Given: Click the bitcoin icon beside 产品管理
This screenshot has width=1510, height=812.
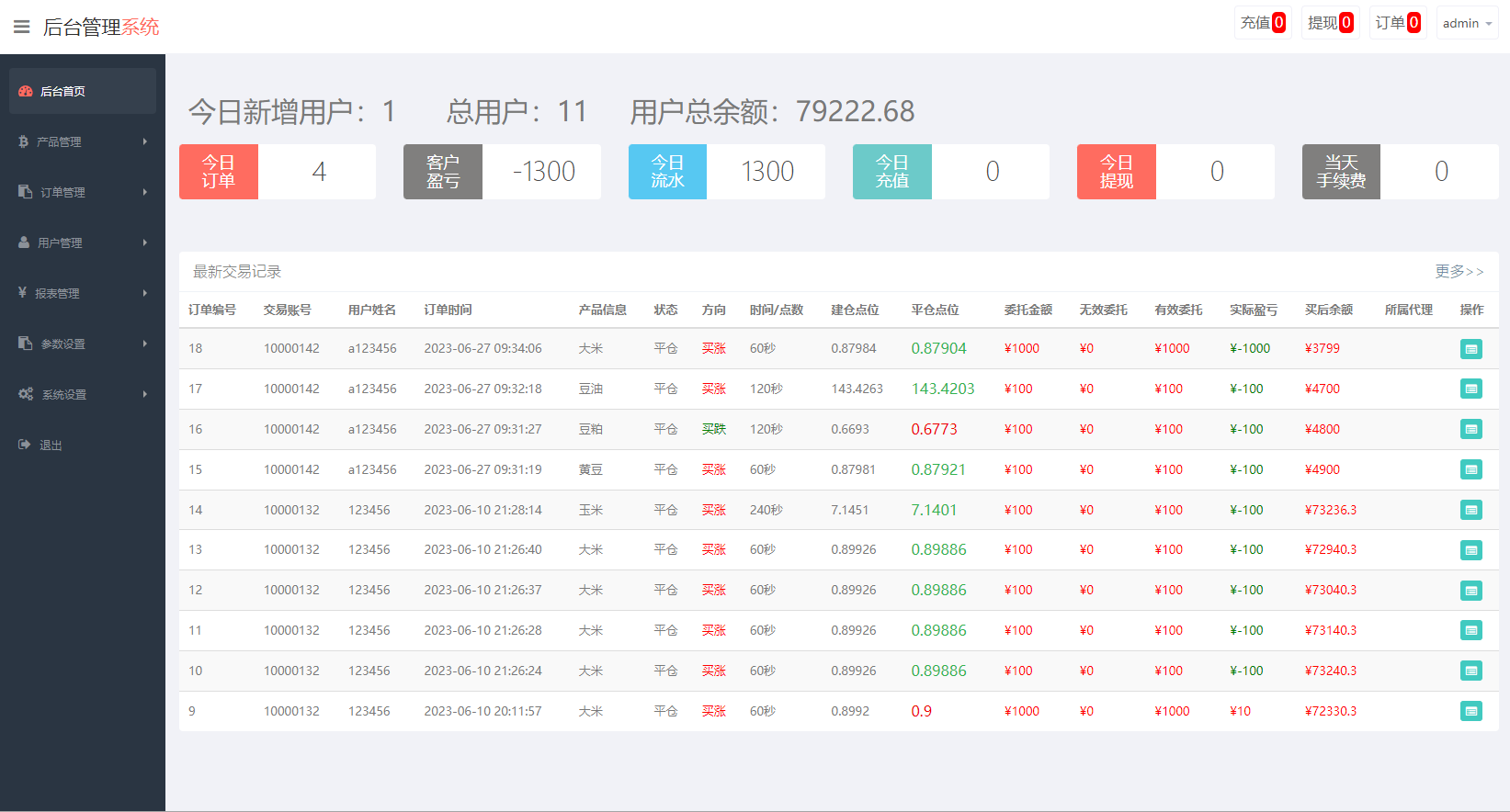Looking at the screenshot, I should (x=23, y=141).
